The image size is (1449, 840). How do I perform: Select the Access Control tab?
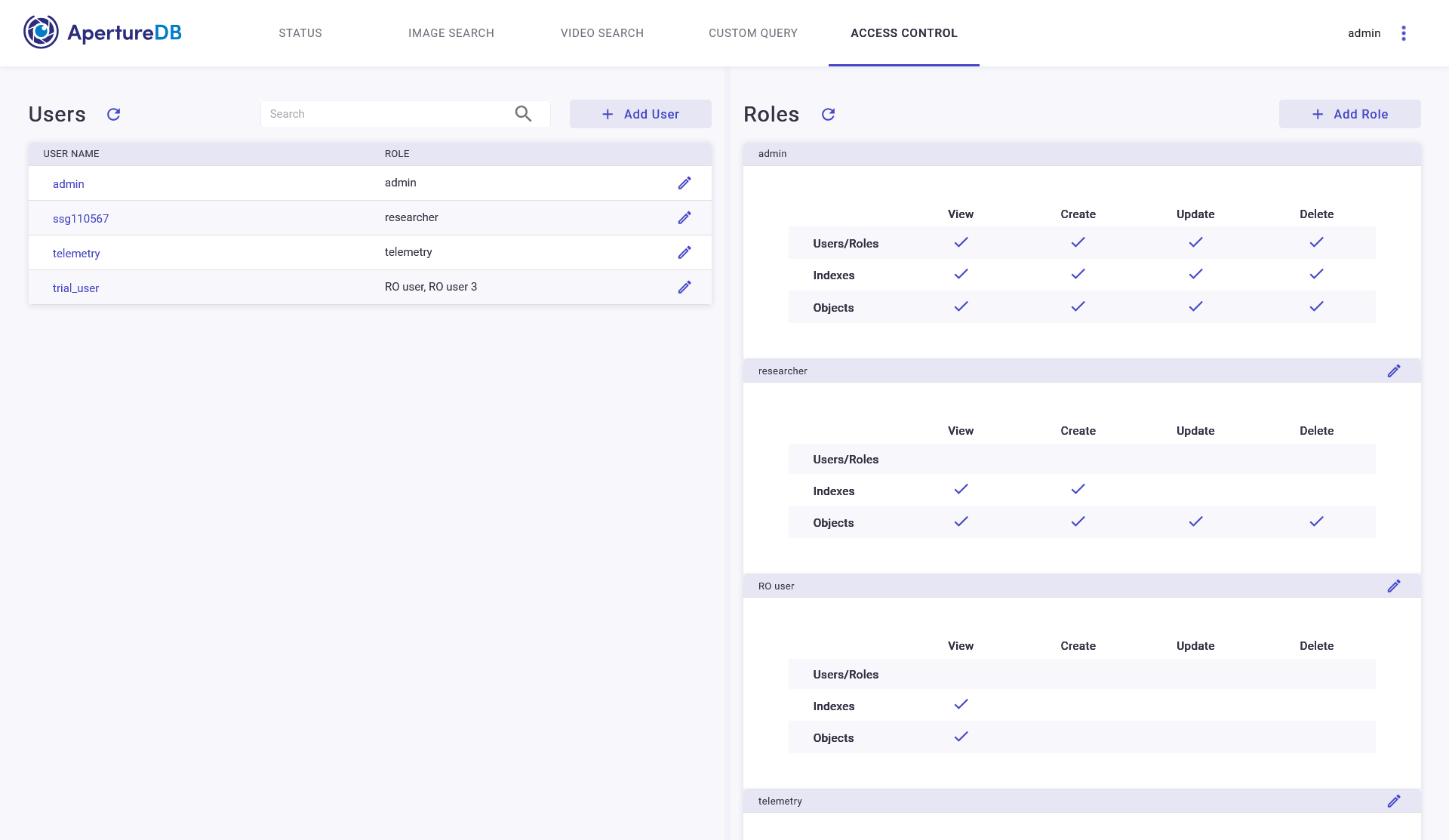pyautogui.click(x=904, y=33)
